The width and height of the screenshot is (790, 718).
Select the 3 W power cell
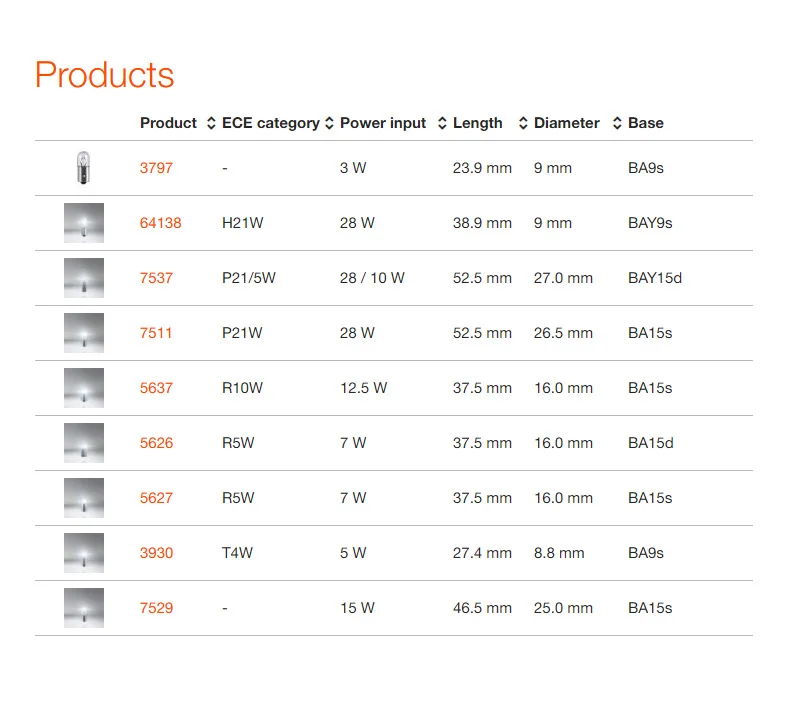coord(353,168)
